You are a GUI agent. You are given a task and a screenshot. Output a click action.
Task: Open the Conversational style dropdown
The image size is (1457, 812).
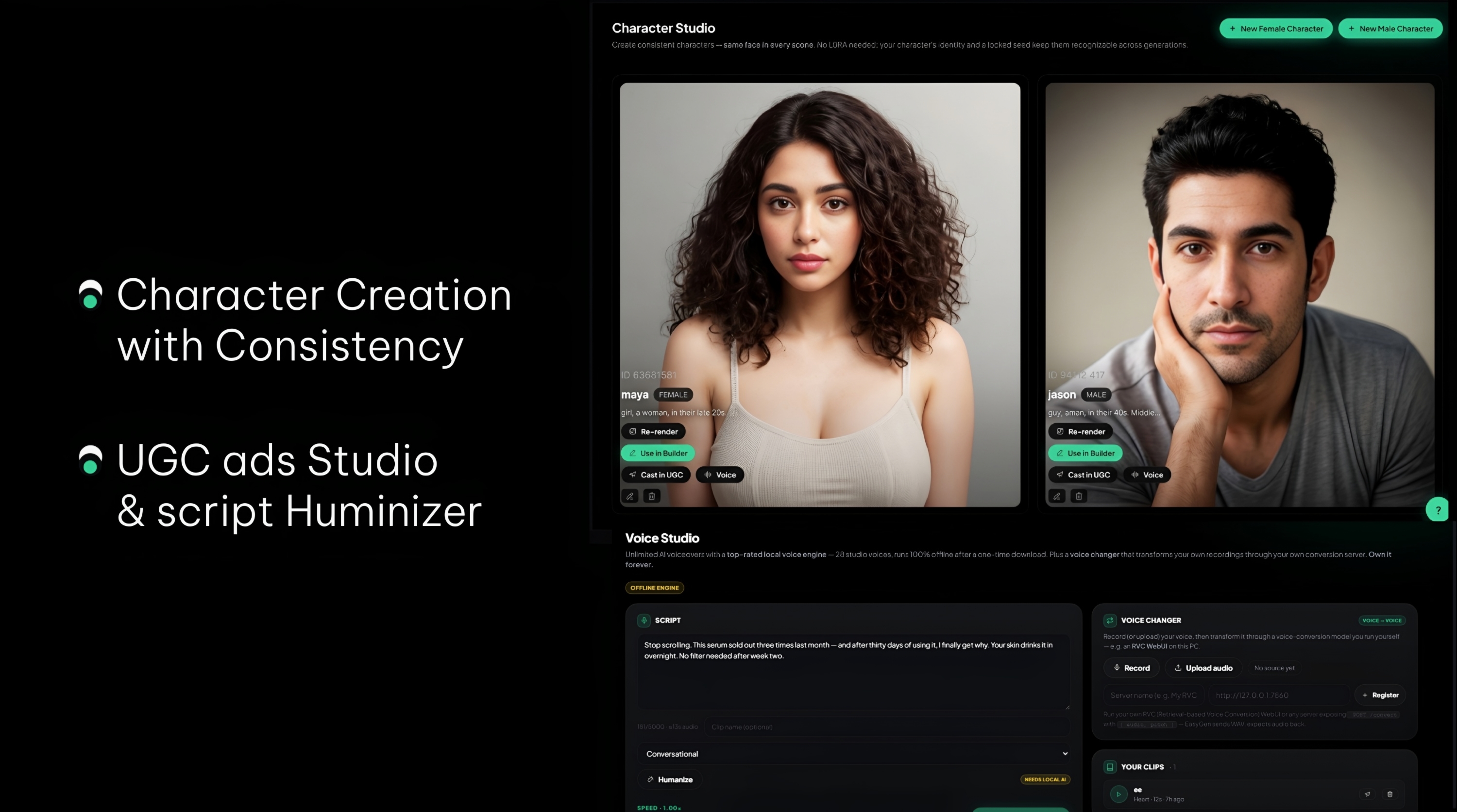click(853, 754)
